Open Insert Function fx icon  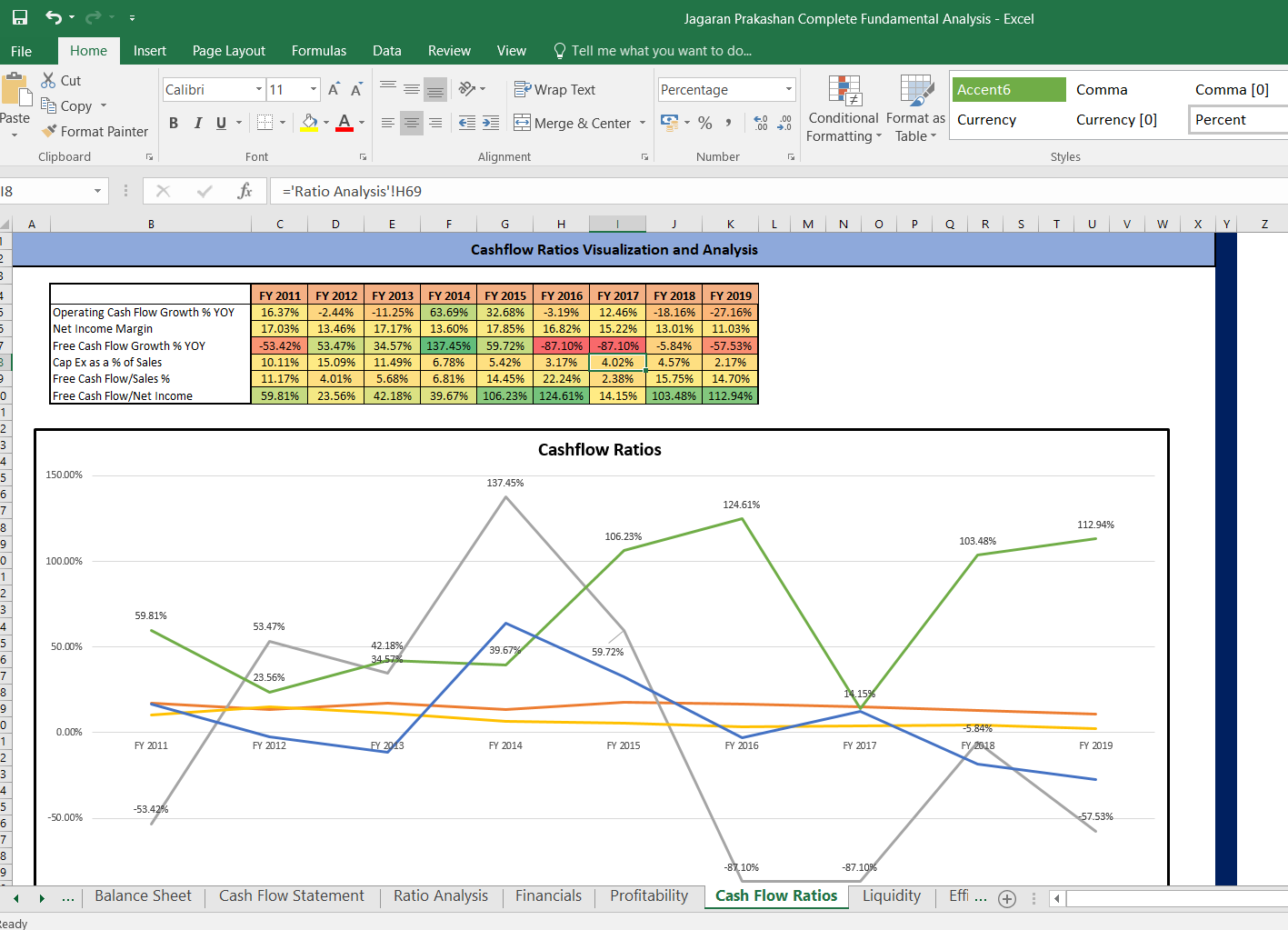245,191
